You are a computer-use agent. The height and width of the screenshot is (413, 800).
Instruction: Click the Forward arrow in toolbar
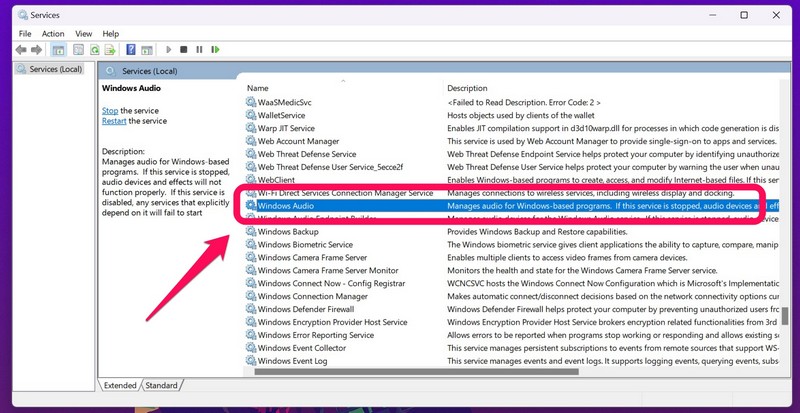click(37, 49)
